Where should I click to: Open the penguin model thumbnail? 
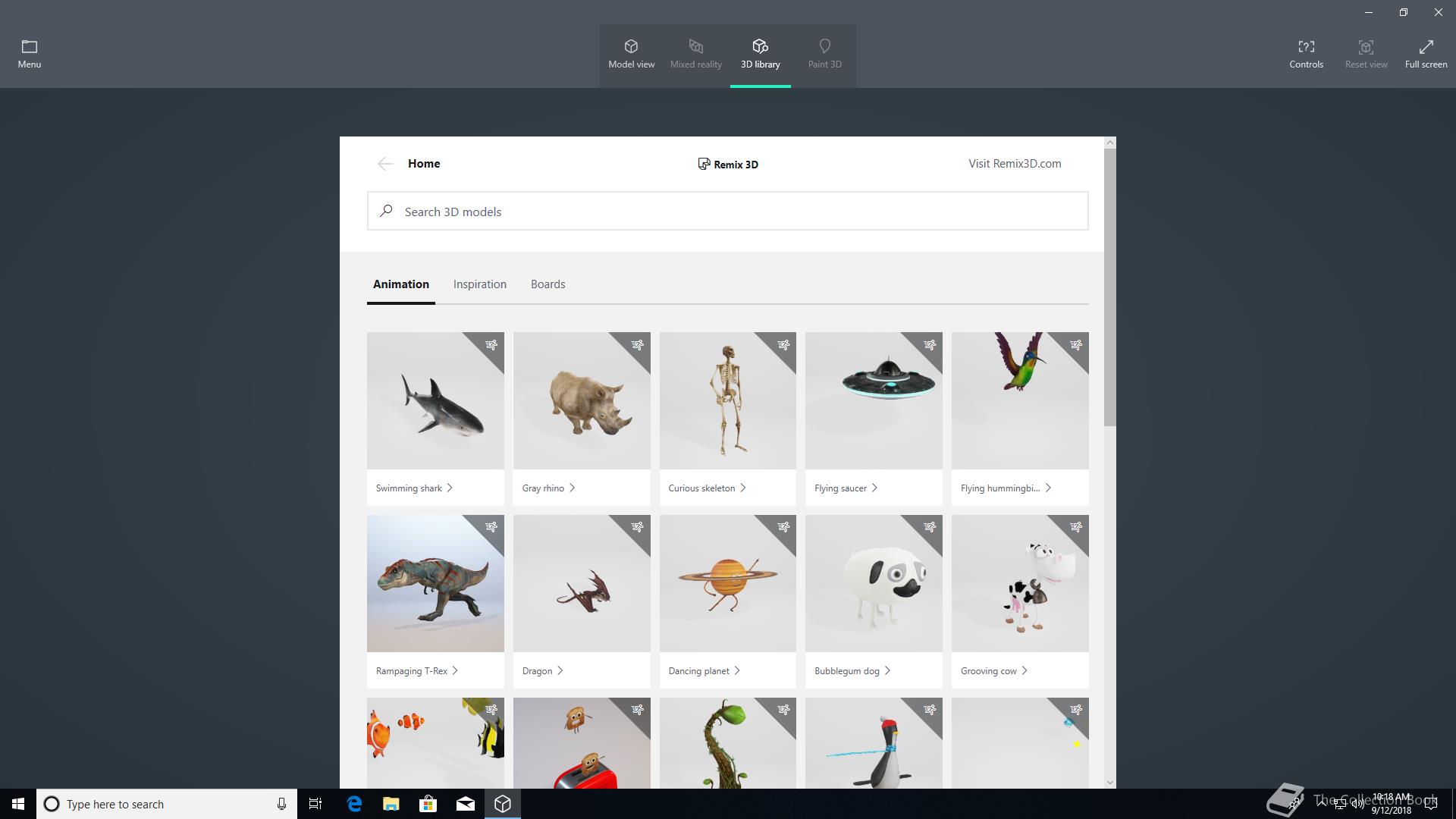(x=874, y=743)
